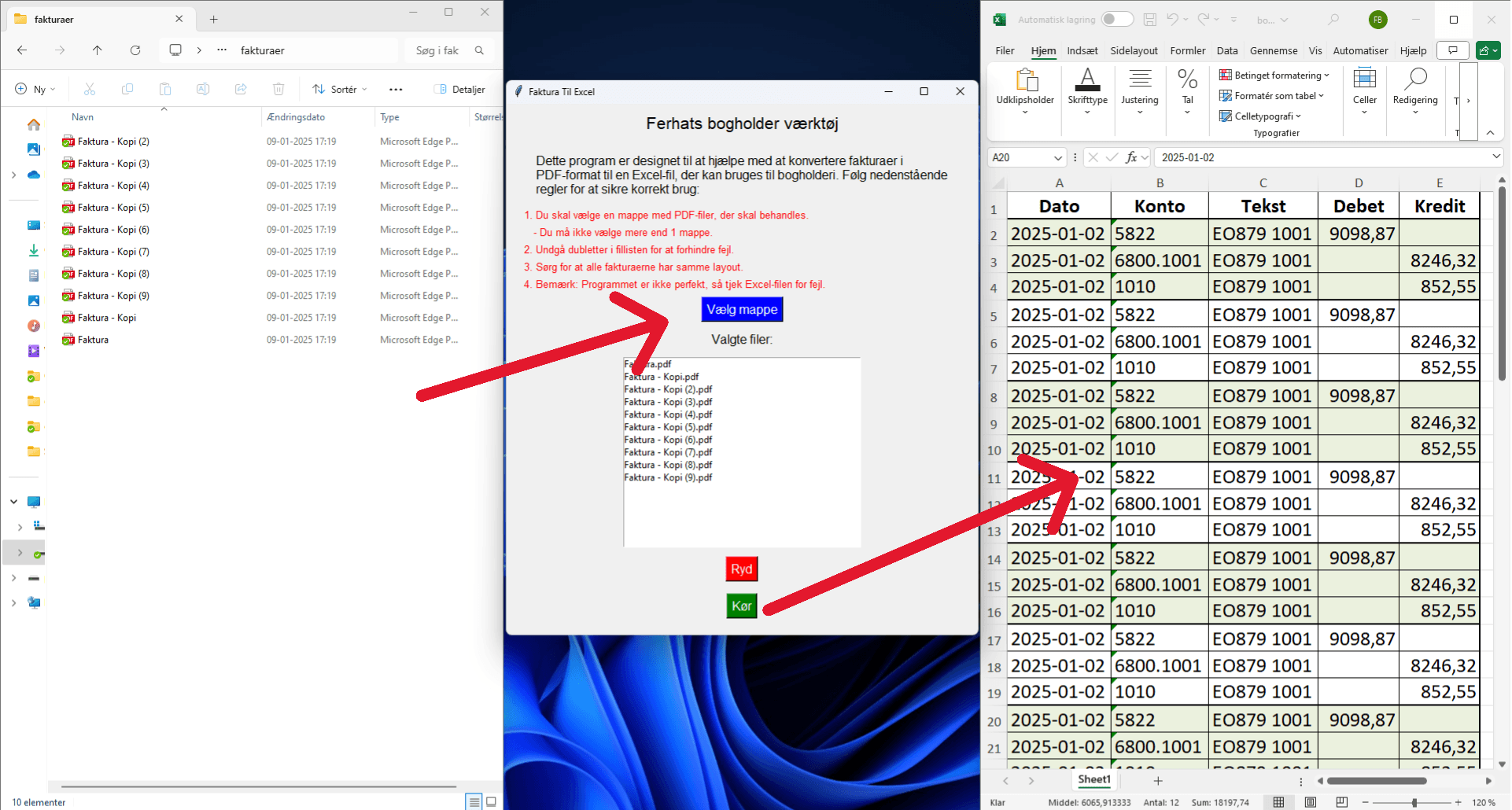Screen dimensions: 1512x810
Task: Open the Excel share icon button
Action: pyautogui.click(x=1488, y=50)
